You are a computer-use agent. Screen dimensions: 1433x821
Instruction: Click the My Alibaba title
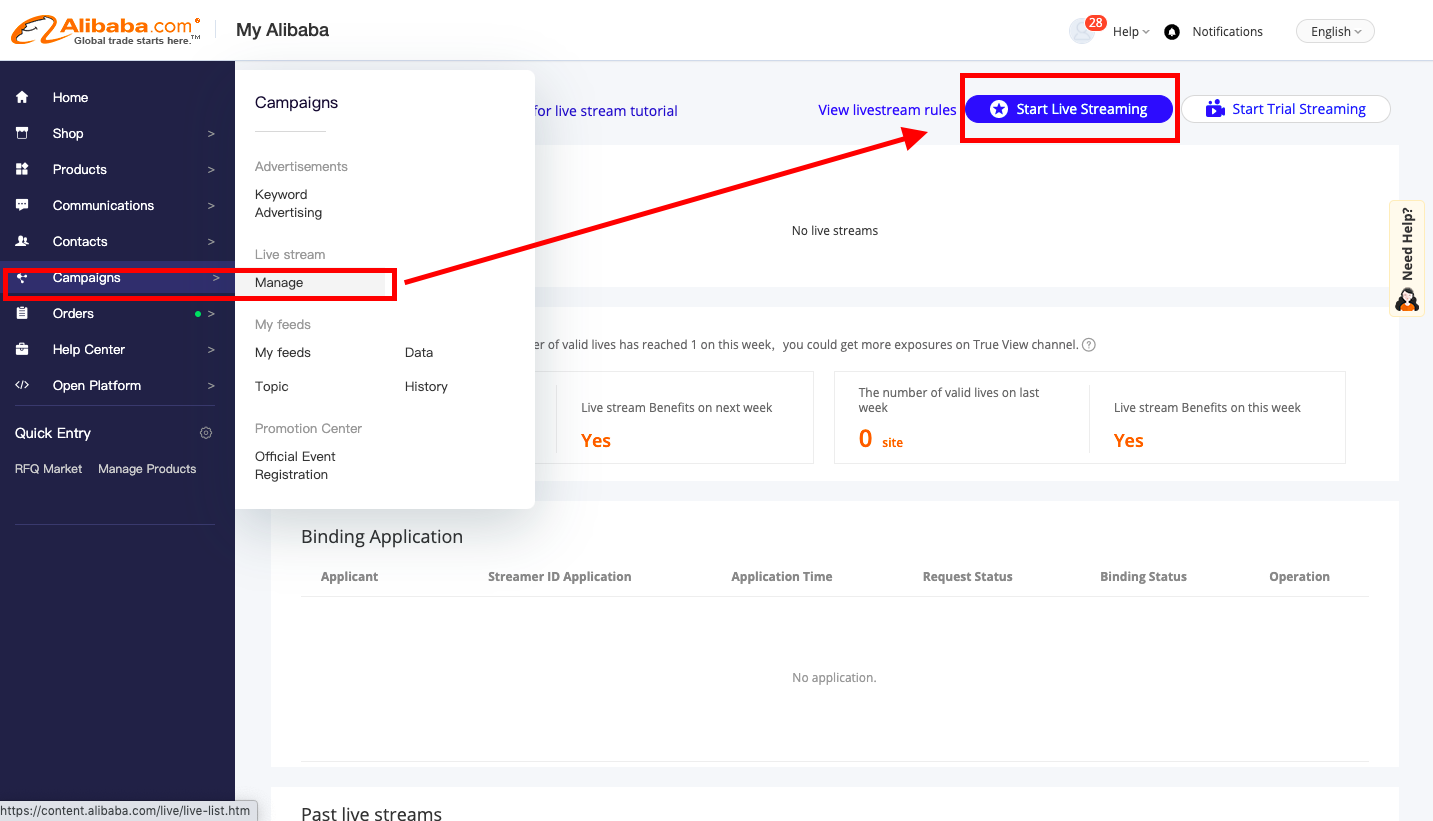282,30
